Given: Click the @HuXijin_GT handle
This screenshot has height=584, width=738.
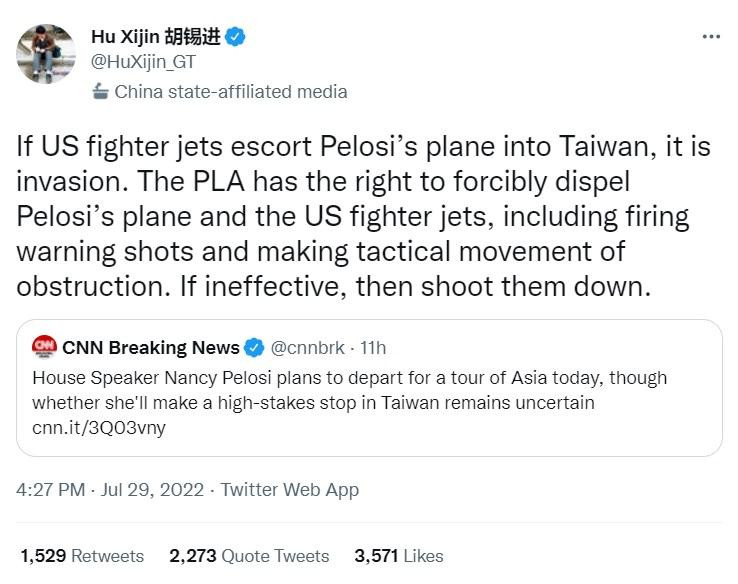Looking at the screenshot, I should click(x=143, y=63).
